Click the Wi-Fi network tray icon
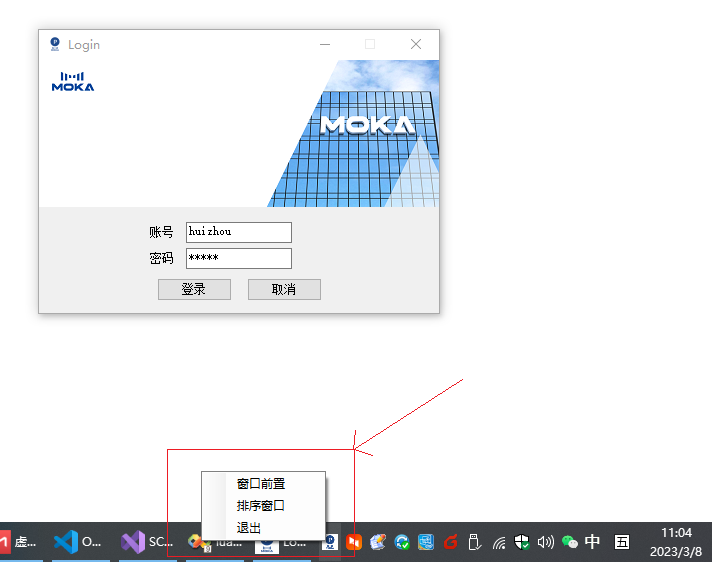The width and height of the screenshot is (712, 562). click(x=499, y=542)
